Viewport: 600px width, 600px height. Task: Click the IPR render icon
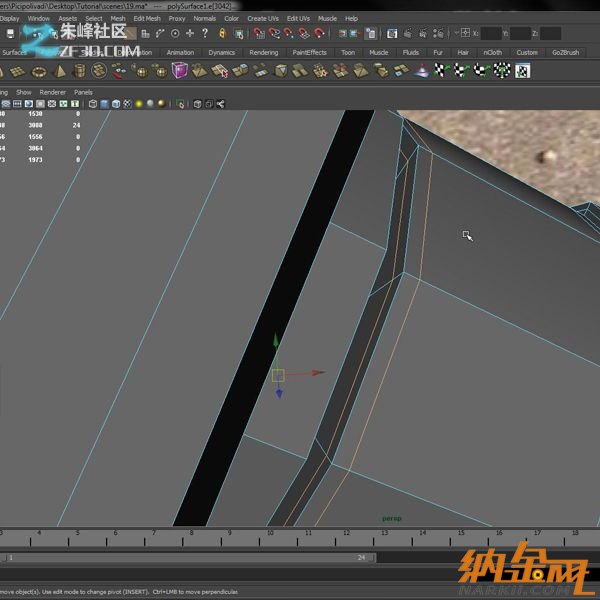(x=423, y=34)
